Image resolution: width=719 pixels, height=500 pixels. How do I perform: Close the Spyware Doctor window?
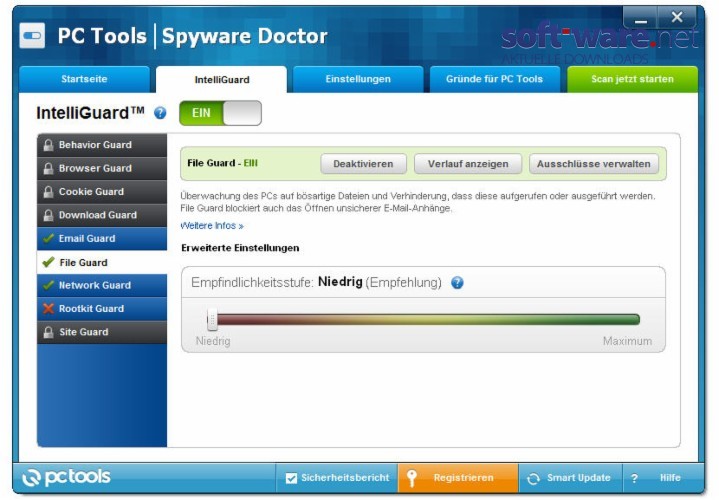click(677, 17)
